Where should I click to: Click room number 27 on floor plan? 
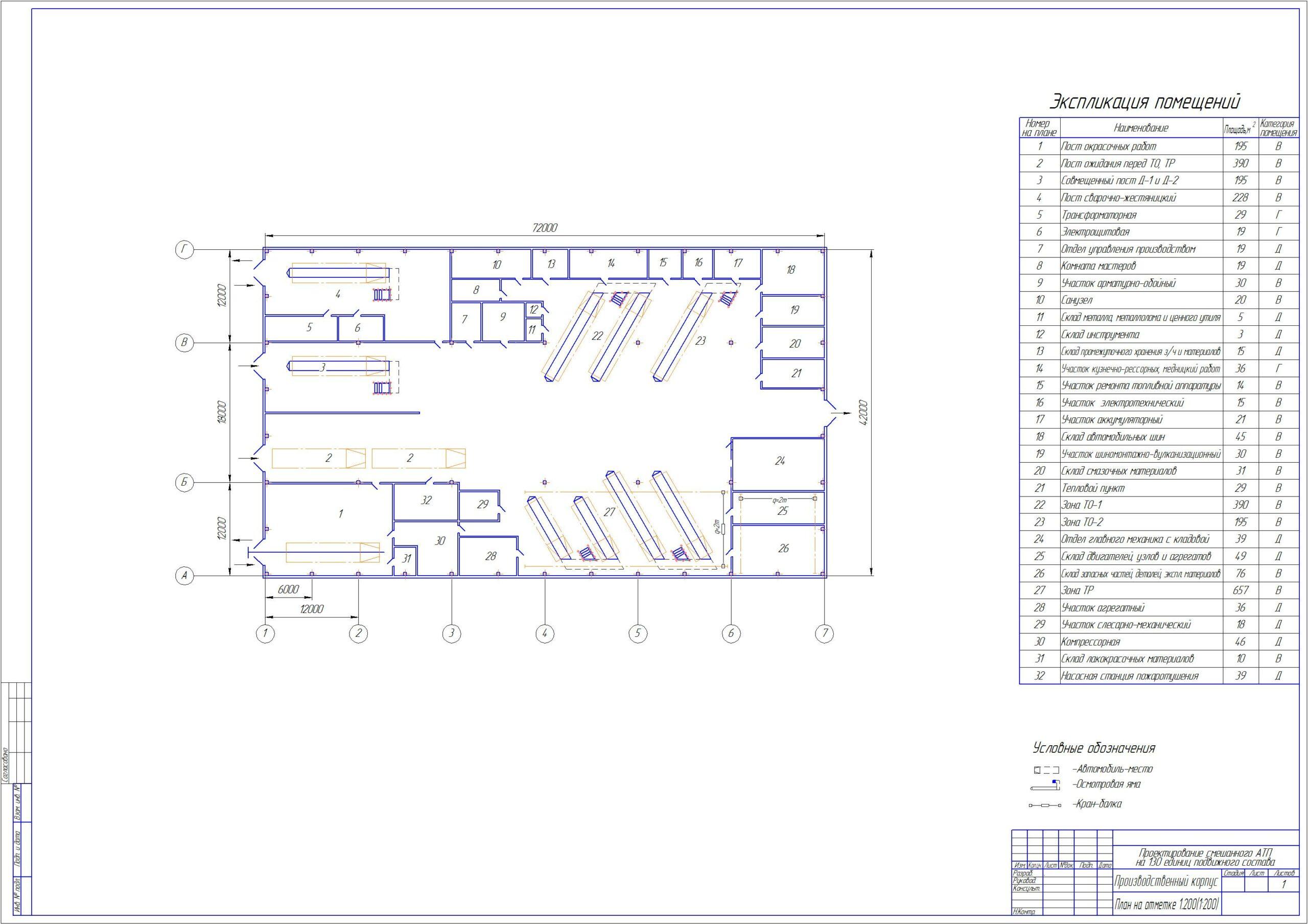point(610,512)
